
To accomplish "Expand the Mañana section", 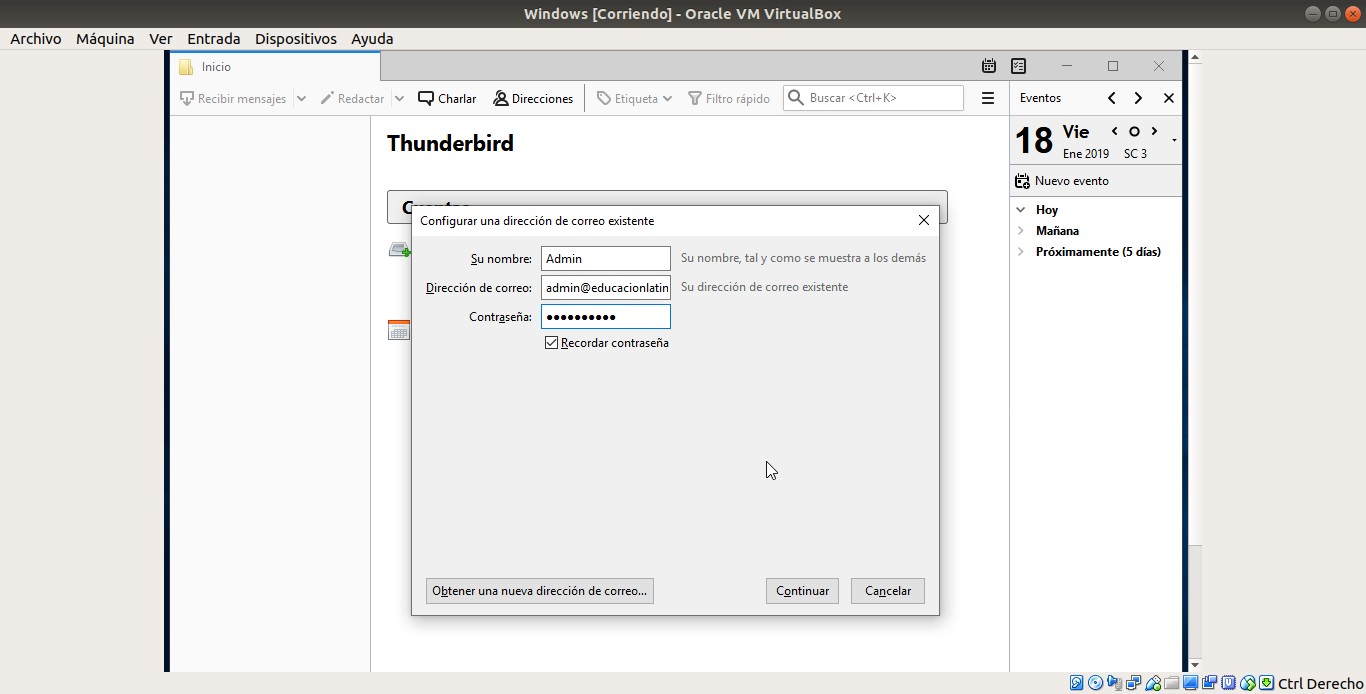I will 1021,231.
